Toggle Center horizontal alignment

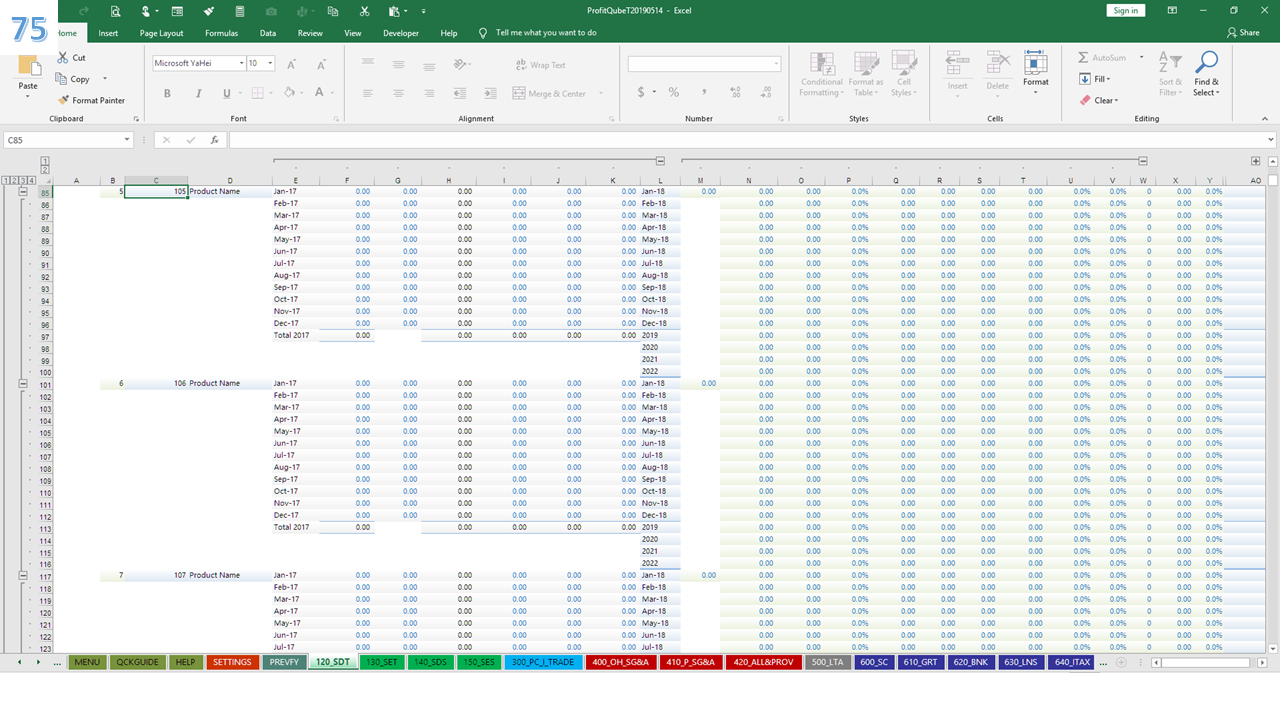[398, 93]
